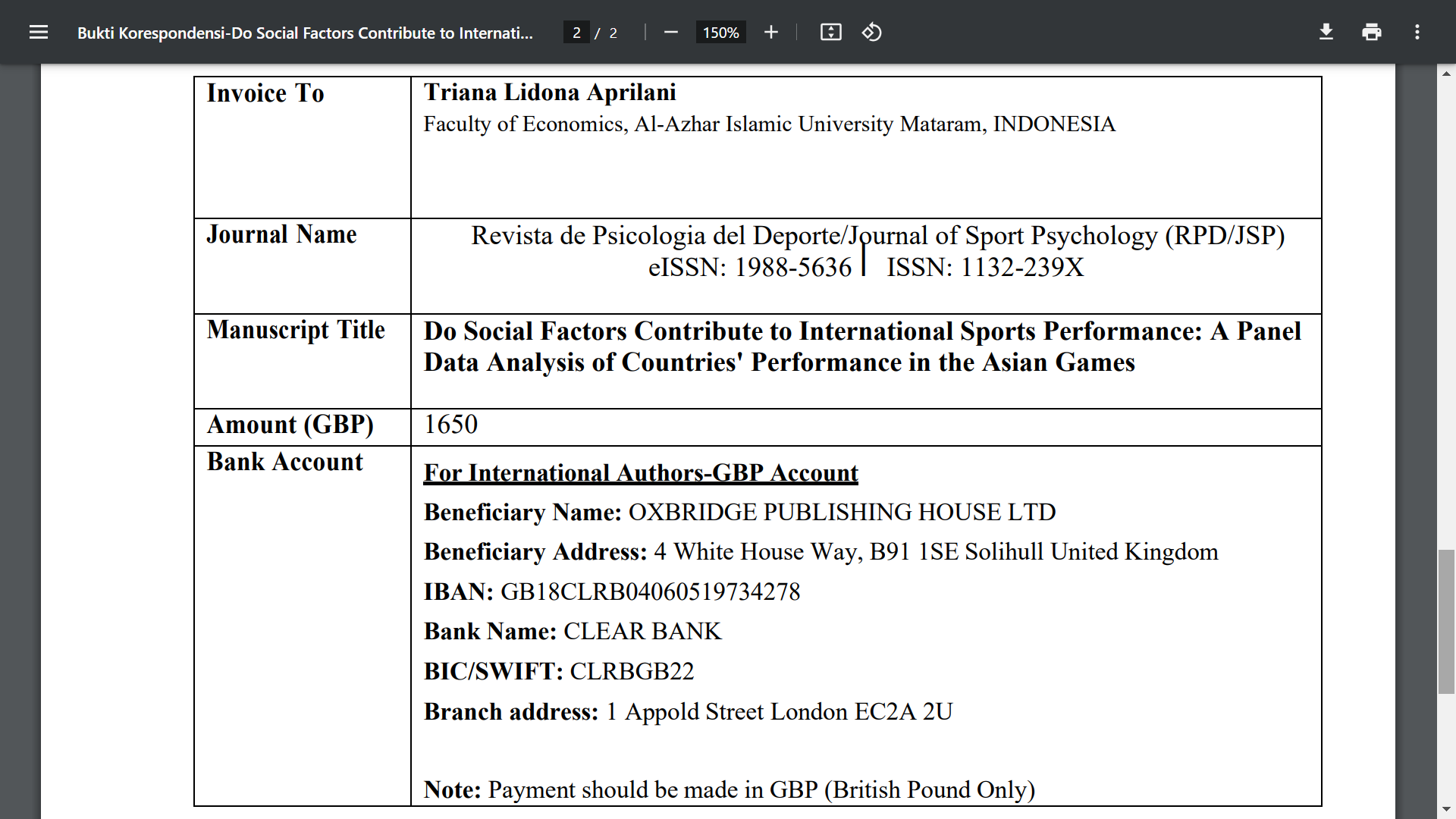
Task: Click the fit to page icon
Action: coord(830,33)
